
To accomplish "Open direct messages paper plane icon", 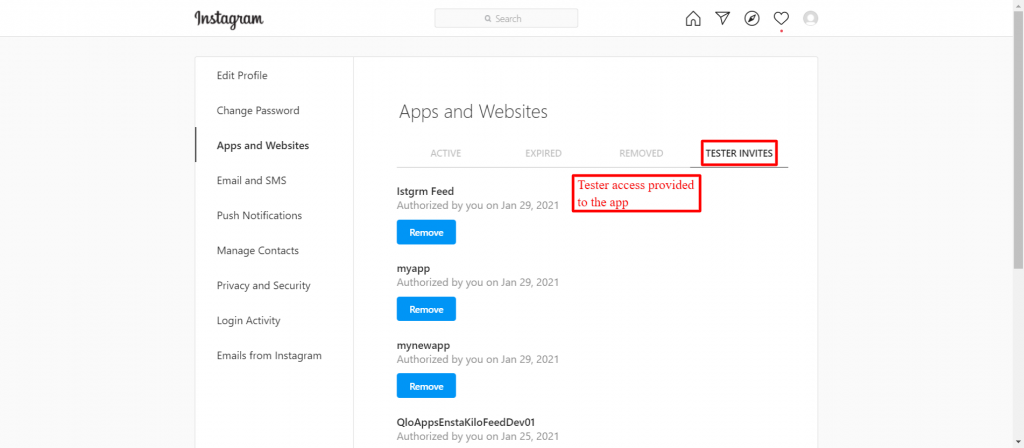I will (722, 18).
